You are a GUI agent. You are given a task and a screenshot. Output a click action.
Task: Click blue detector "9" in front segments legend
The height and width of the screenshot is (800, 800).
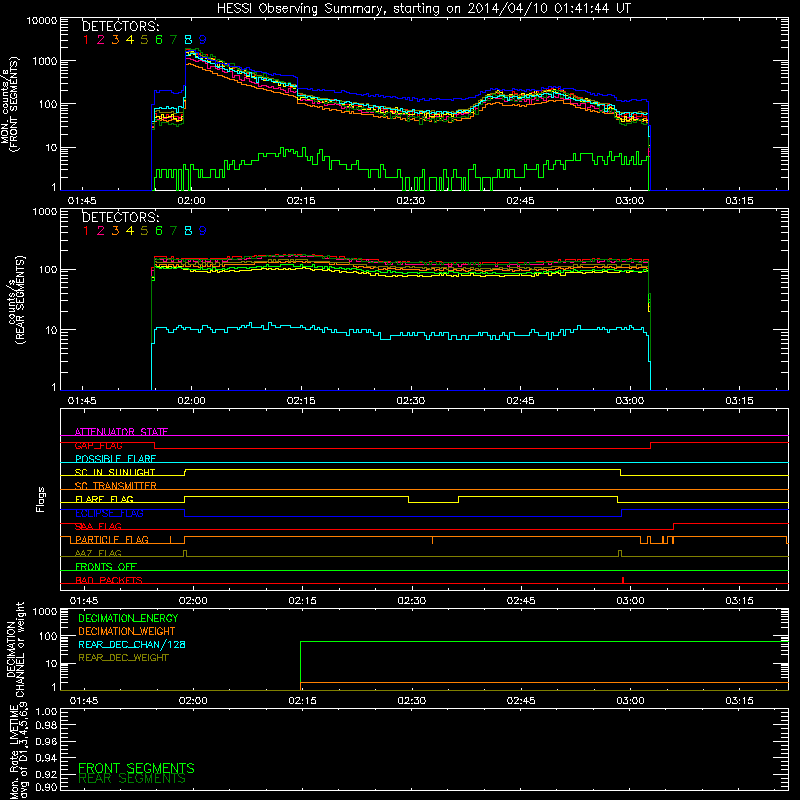tap(203, 40)
